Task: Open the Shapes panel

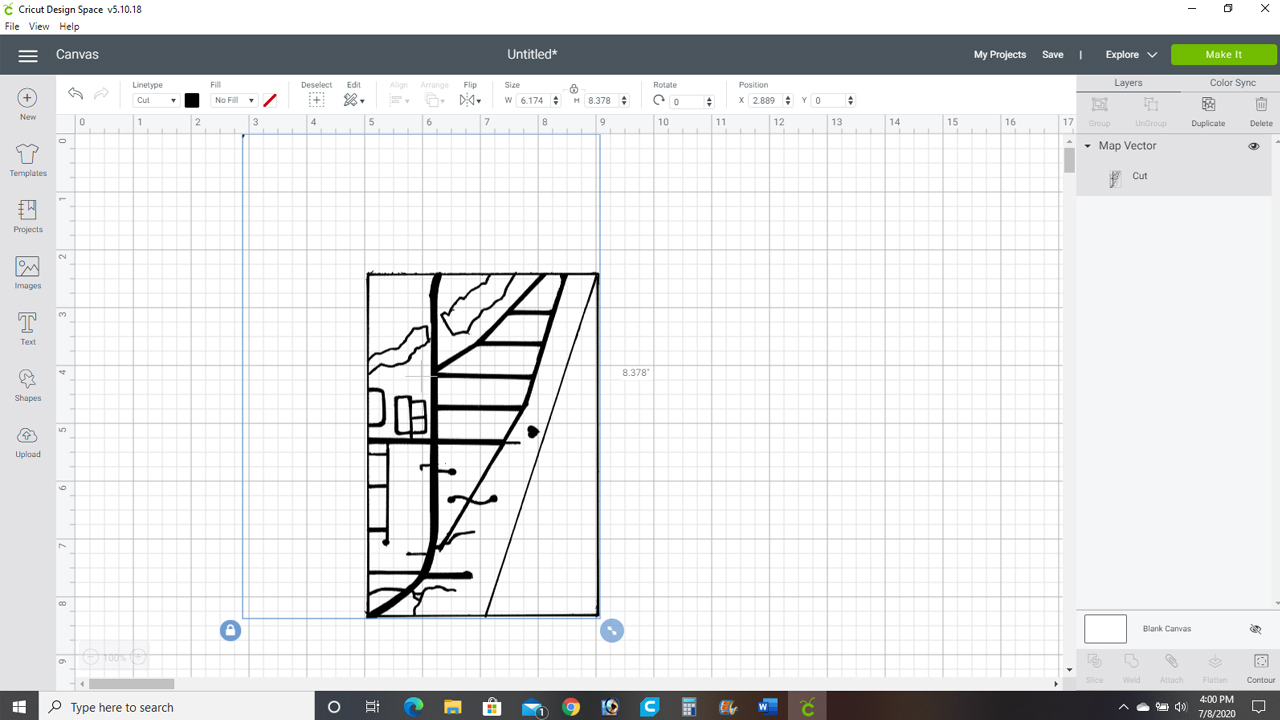Action: click(x=28, y=385)
